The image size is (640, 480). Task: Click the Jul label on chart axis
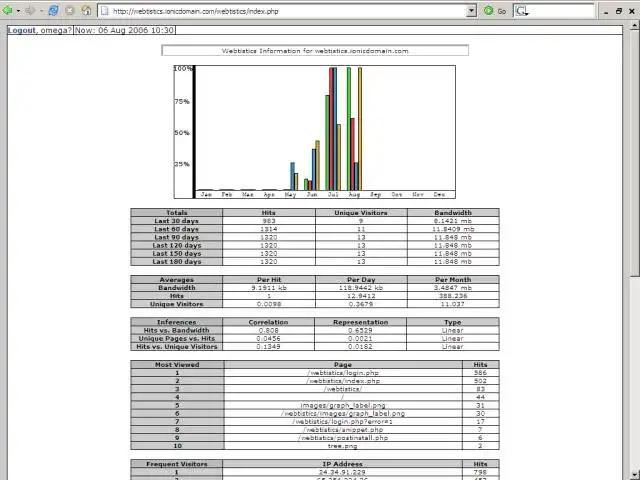click(x=333, y=195)
